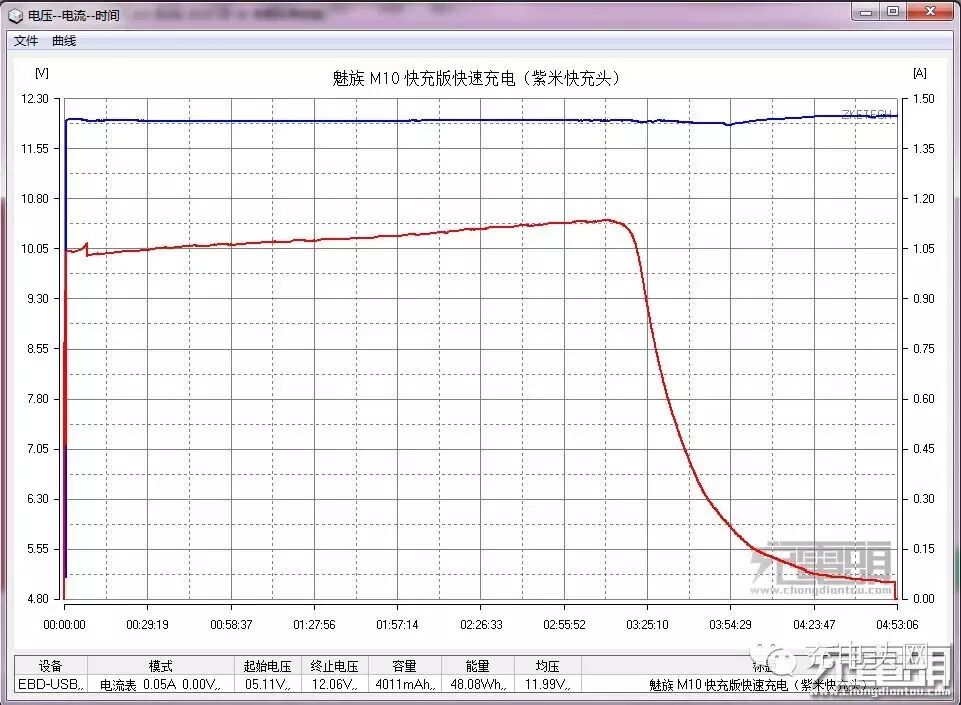Open the 文件 menu
Viewport: 961px width, 705px height.
26,41
